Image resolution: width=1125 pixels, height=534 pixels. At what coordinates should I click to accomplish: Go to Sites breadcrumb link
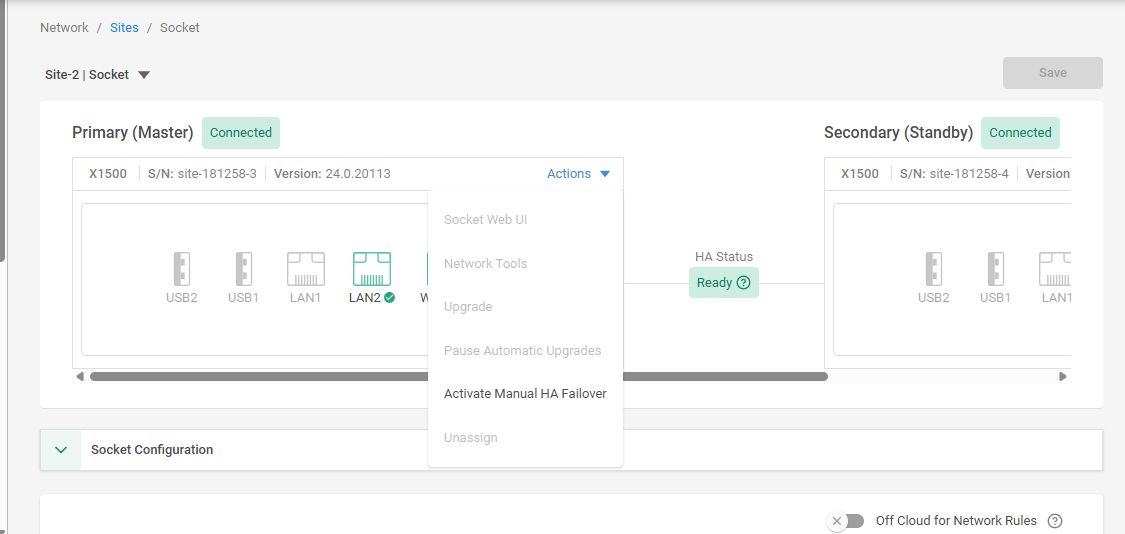[124, 28]
